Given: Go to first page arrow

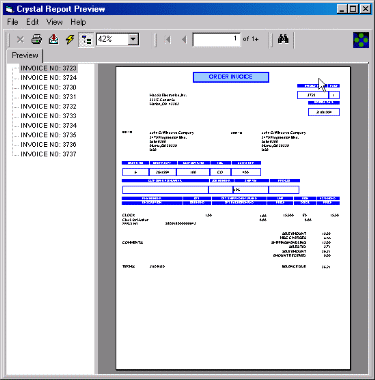Looking at the screenshot, I should (168, 40).
